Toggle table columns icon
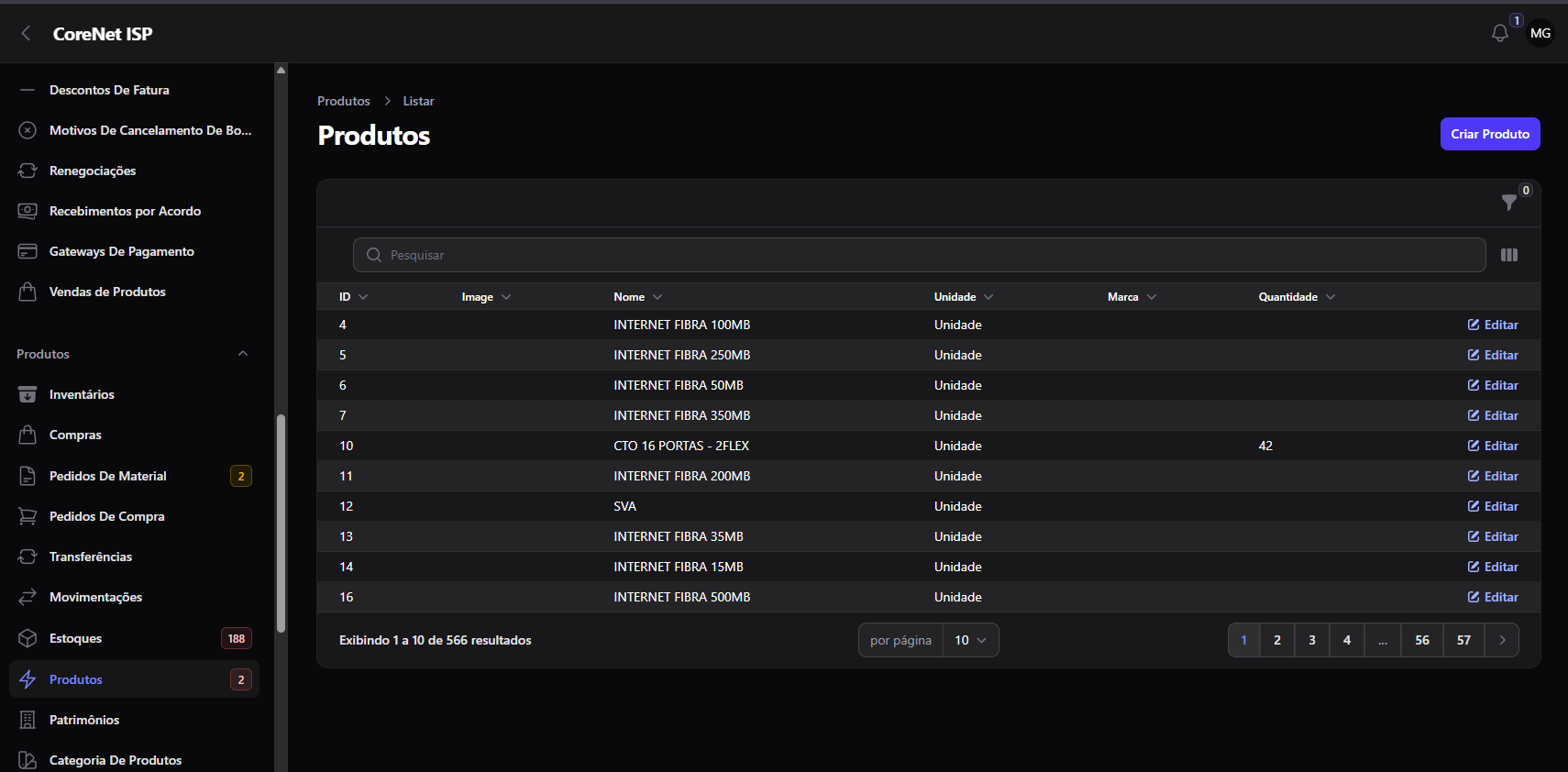The height and width of the screenshot is (772, 1568). [1509, 255]
